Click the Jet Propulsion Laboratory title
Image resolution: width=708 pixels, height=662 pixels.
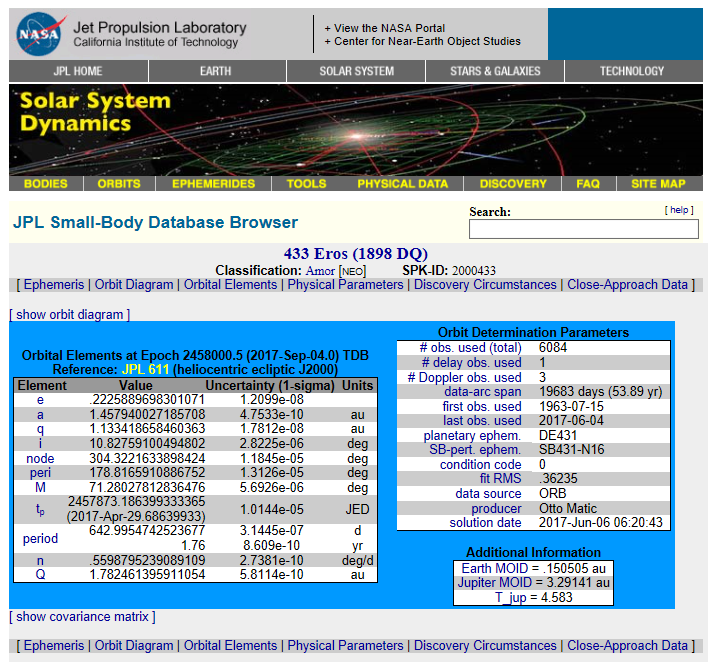point(160,28)
